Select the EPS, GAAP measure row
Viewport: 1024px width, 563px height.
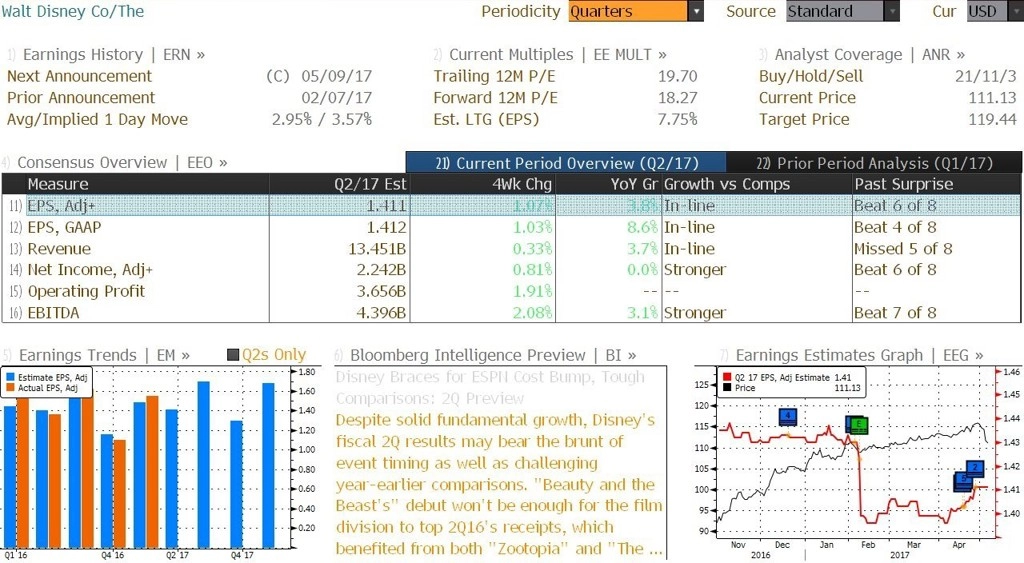(x=511, y=227)
